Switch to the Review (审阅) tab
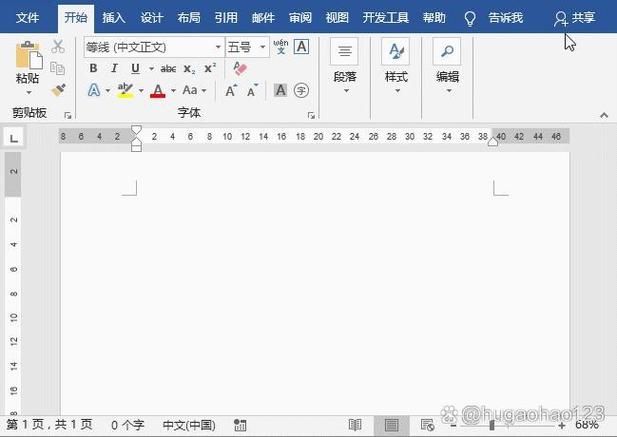 (300, 18)
